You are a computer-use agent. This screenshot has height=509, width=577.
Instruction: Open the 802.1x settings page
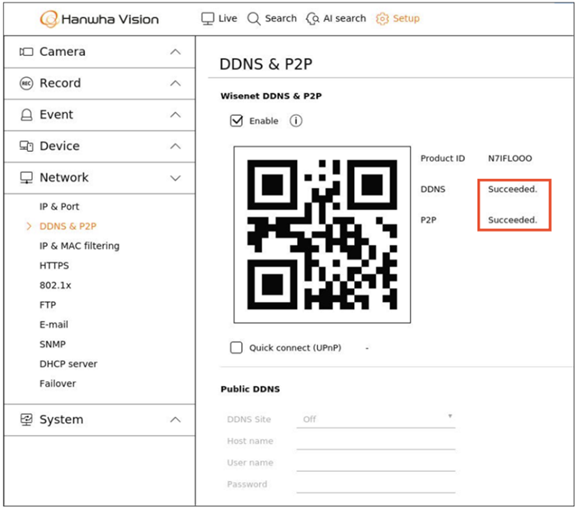(x=55, y=285)
